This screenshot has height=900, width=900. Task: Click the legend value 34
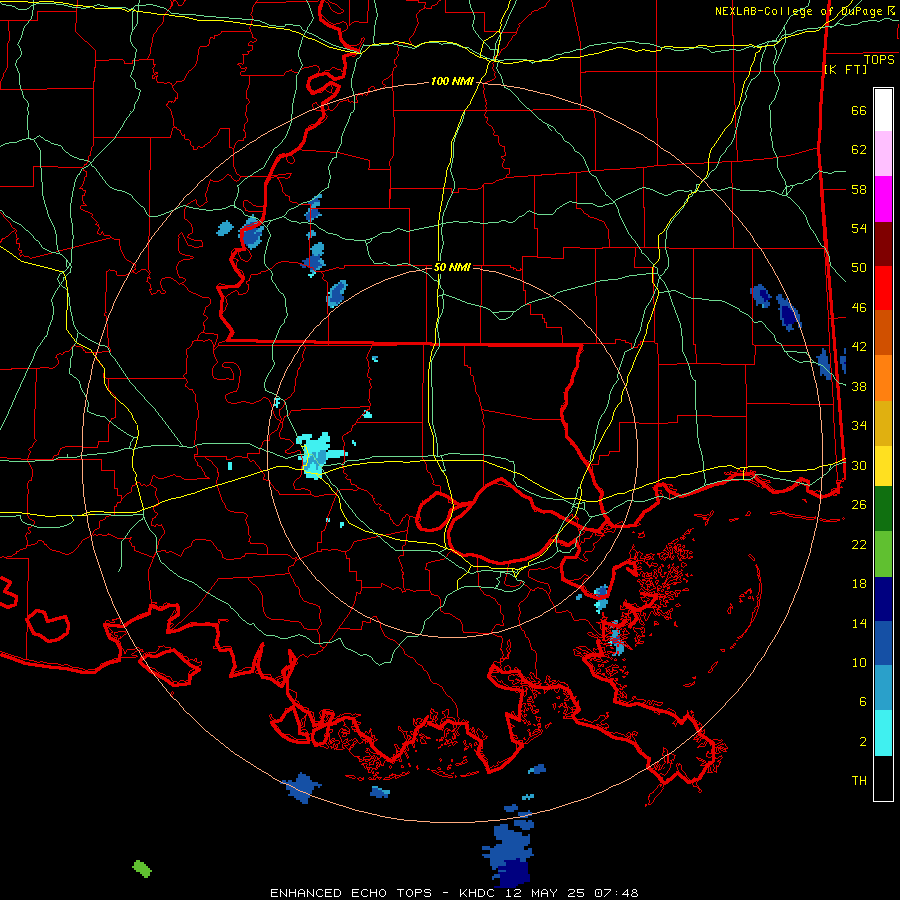pyautogui.click(x=859, y=426)
